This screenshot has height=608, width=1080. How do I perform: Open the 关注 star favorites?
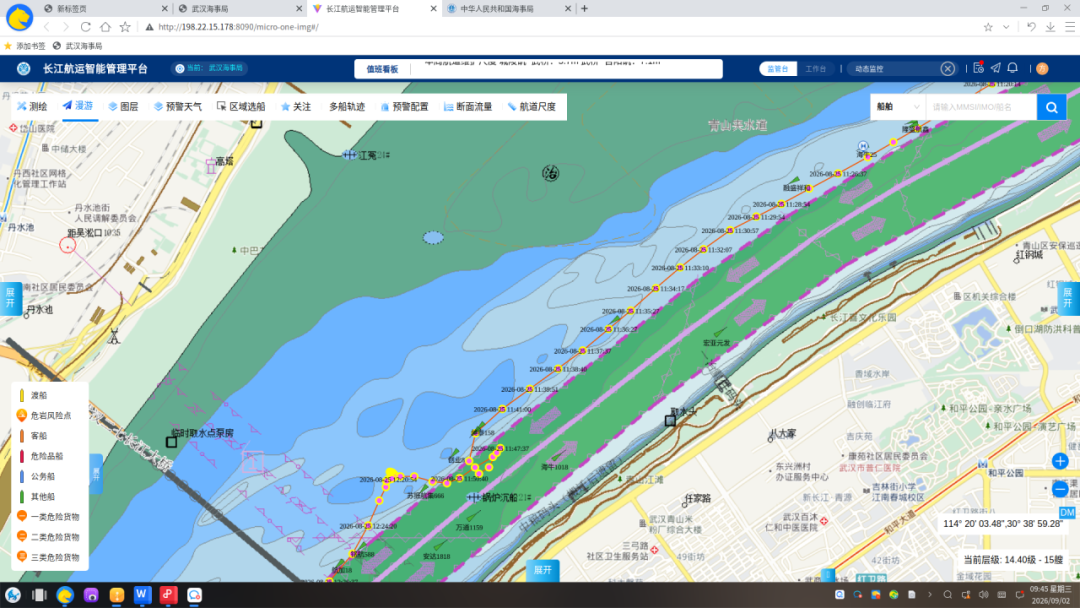tap(296, 107)
